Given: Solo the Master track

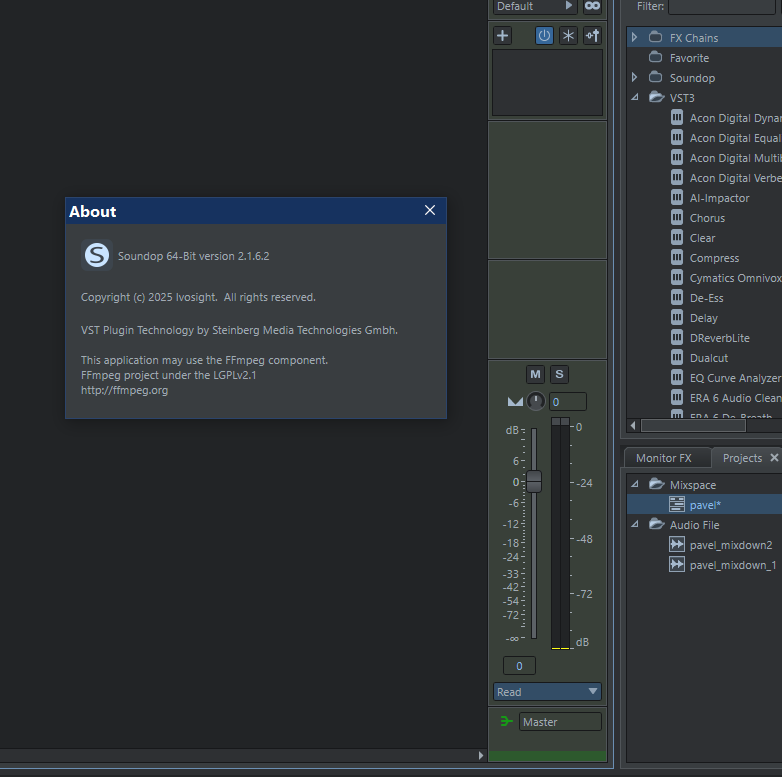Looking at the screenshot, I should (x=559, y=374).
